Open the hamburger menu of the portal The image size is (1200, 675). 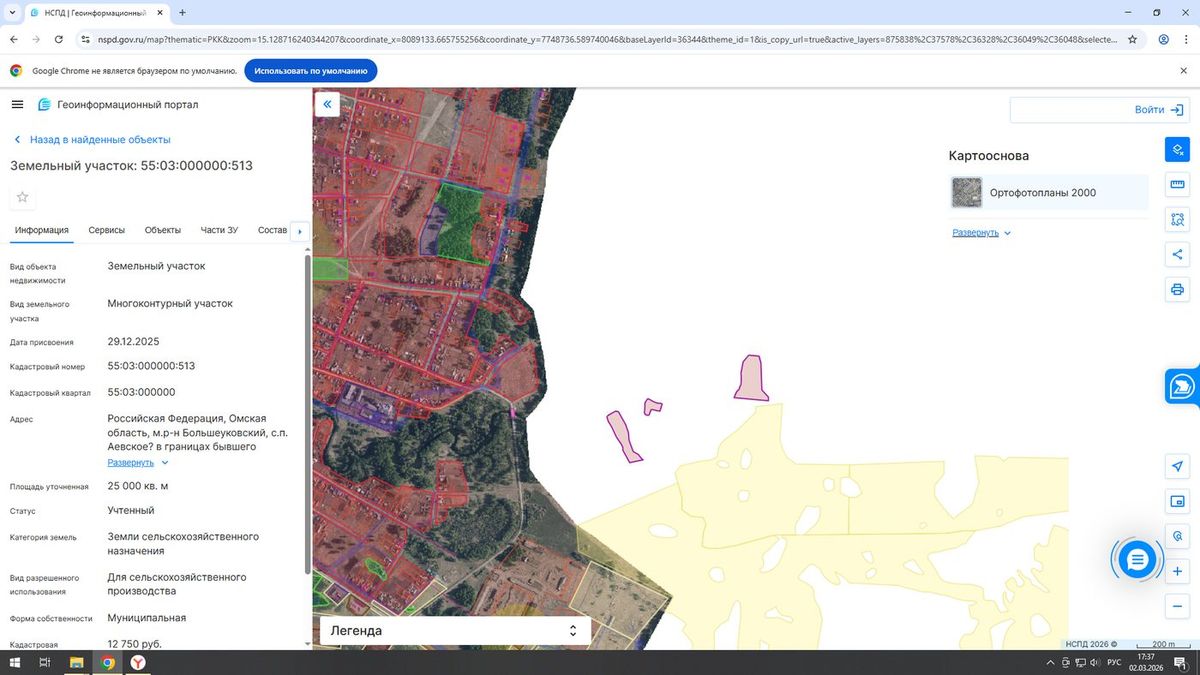(x=17, y=105)
